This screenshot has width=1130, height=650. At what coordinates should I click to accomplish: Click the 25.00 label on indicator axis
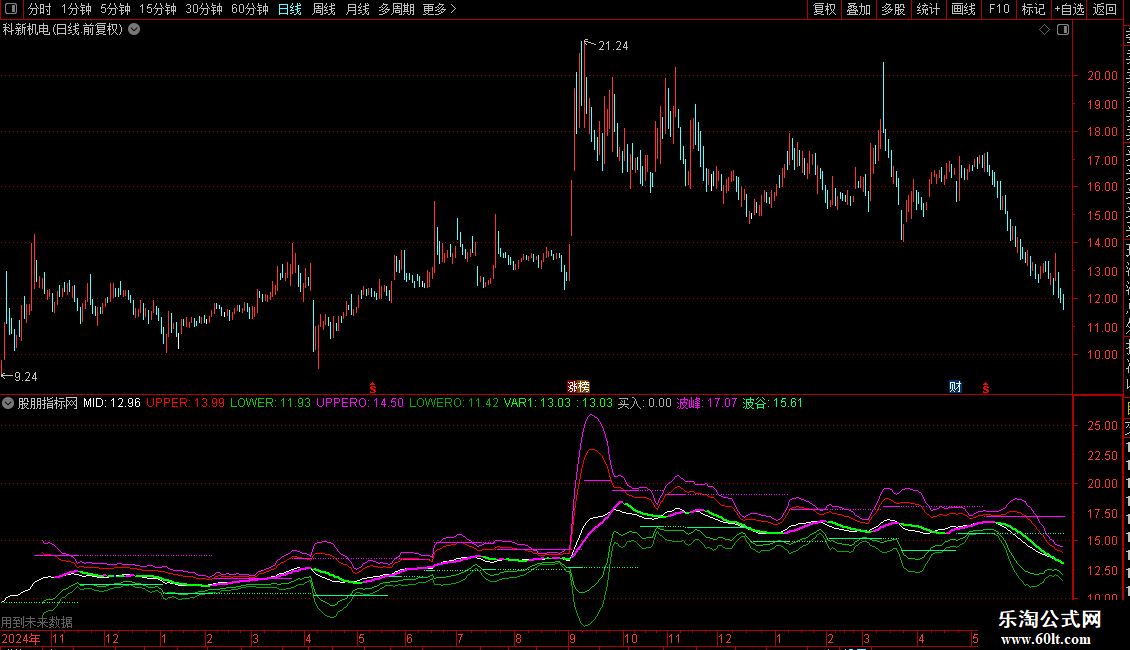coord(1103,426)
